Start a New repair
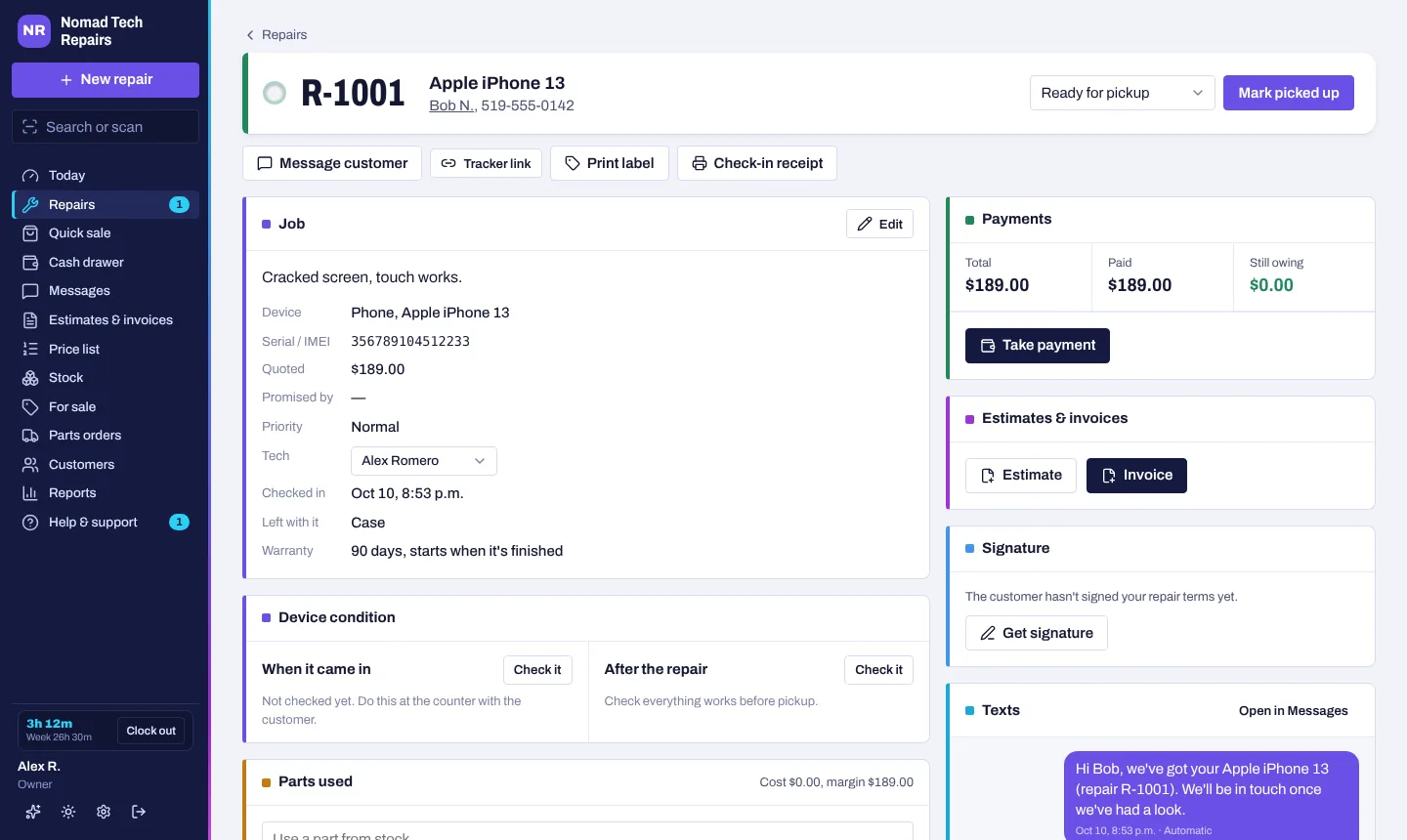 pos(106,80)
